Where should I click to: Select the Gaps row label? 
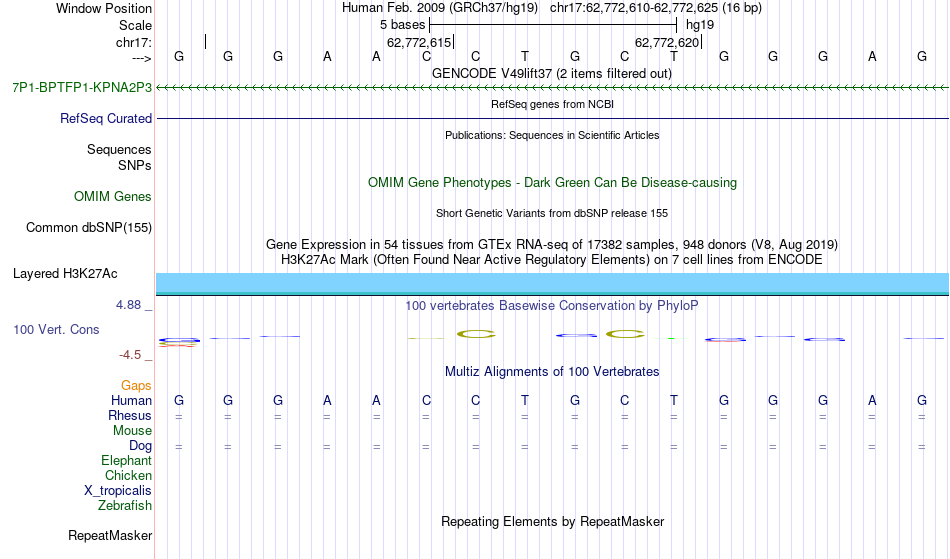click(136, 385)
